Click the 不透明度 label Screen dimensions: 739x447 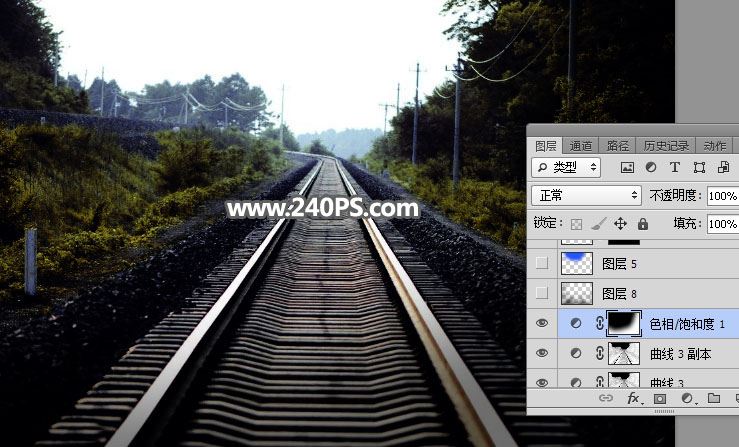tap(675, 195)
